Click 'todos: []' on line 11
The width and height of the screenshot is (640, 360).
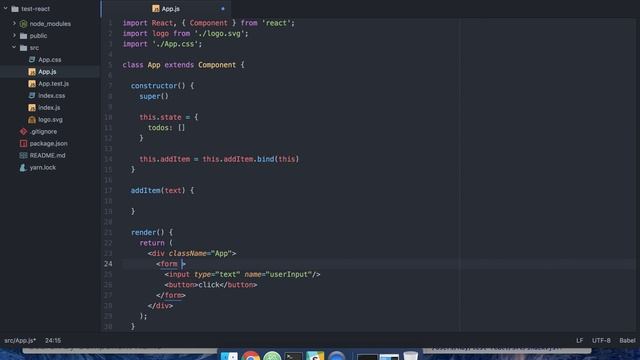[167, 127]
